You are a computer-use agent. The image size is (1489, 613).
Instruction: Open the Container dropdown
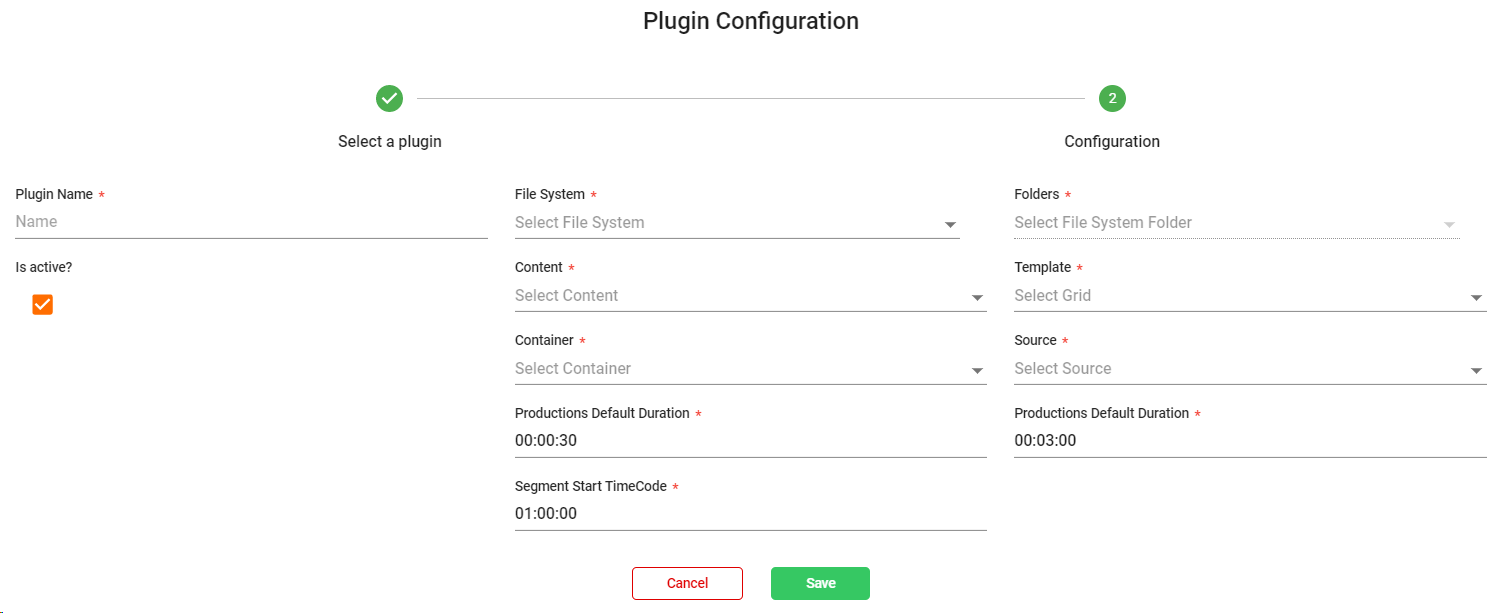(750, 369)
